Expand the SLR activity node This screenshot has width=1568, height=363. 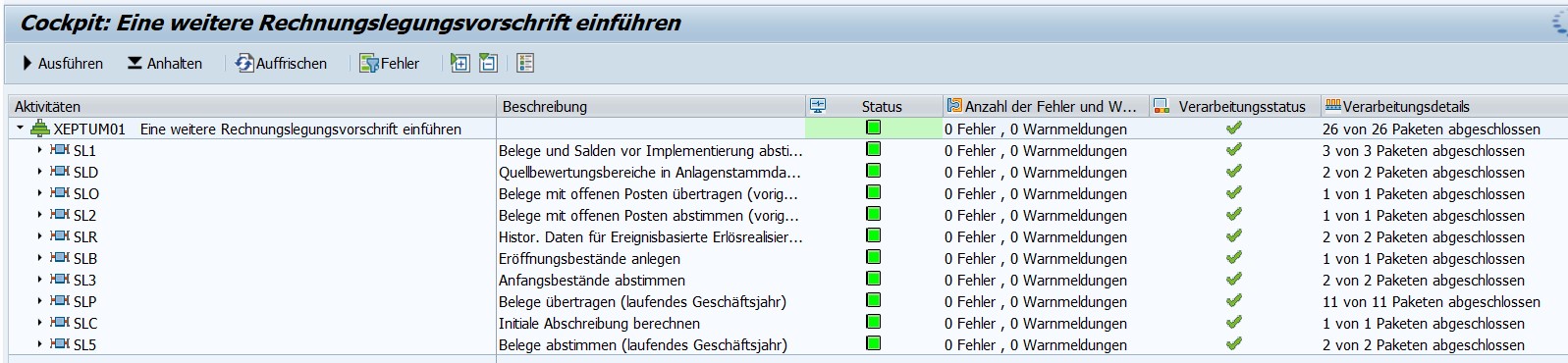pos(39,236)
